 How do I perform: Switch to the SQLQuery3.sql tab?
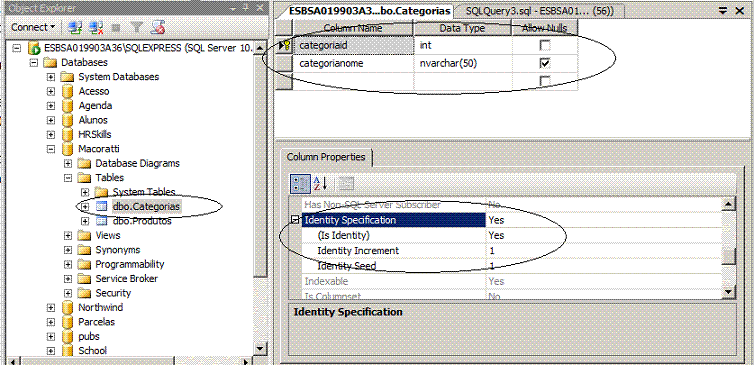(539, 11)
